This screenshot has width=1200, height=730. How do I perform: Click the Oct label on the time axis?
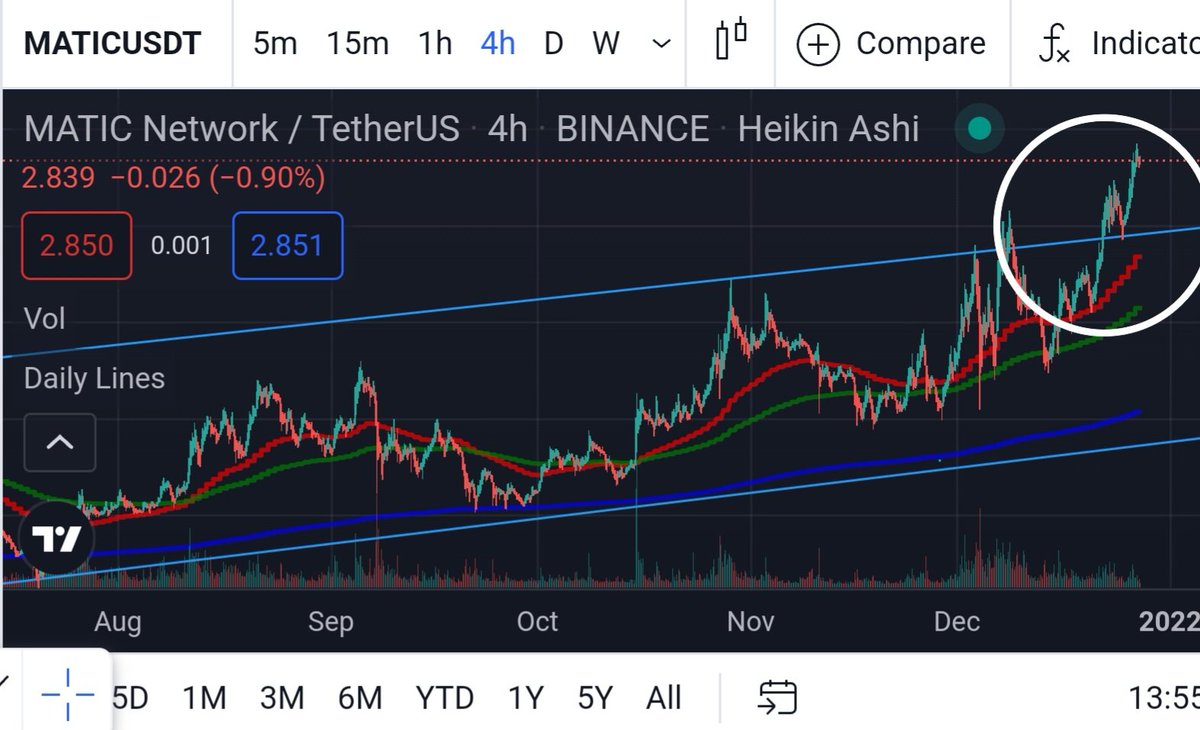pos(537,621)
